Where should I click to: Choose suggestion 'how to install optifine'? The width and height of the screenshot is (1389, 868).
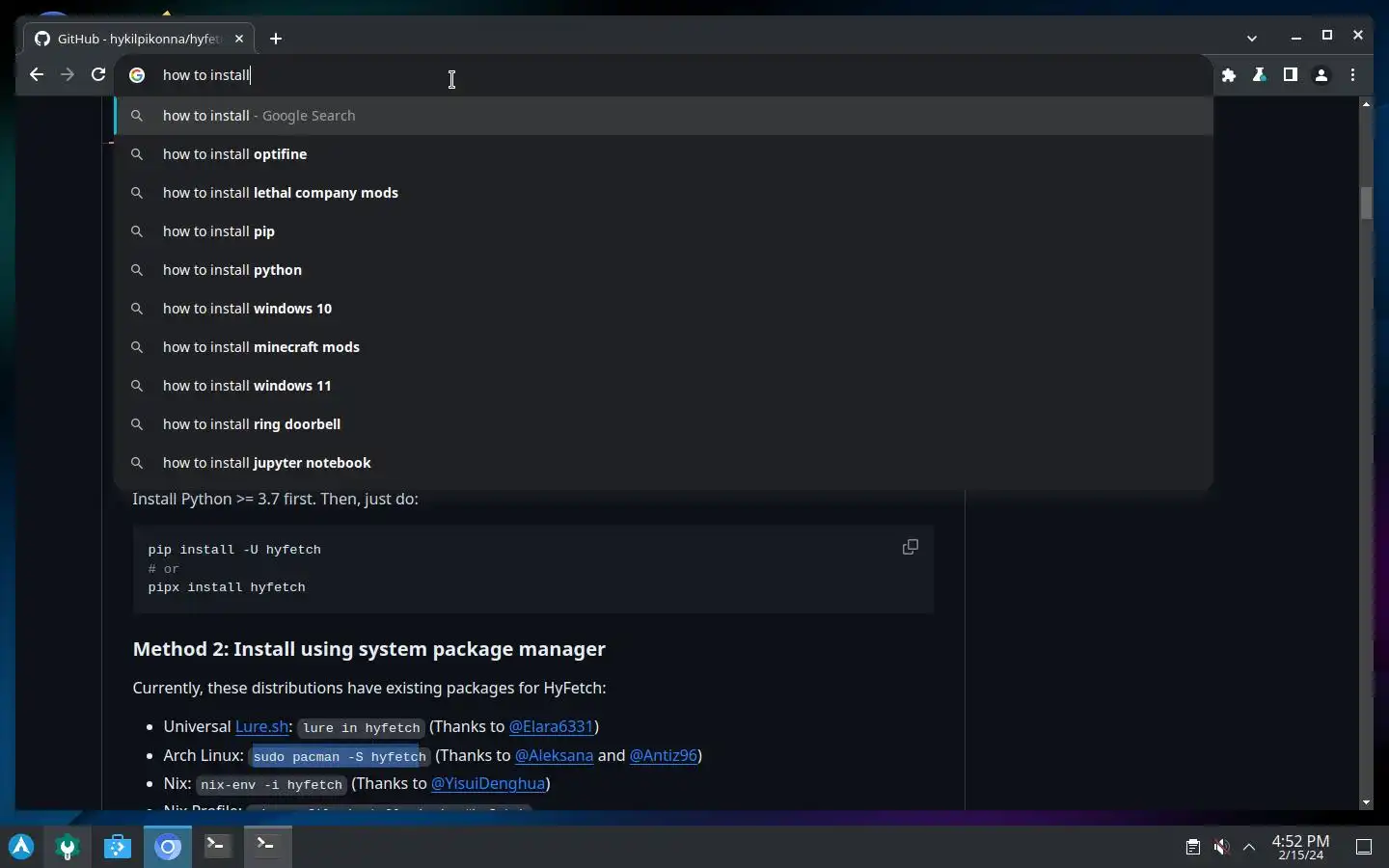click(x=664, y=154)
